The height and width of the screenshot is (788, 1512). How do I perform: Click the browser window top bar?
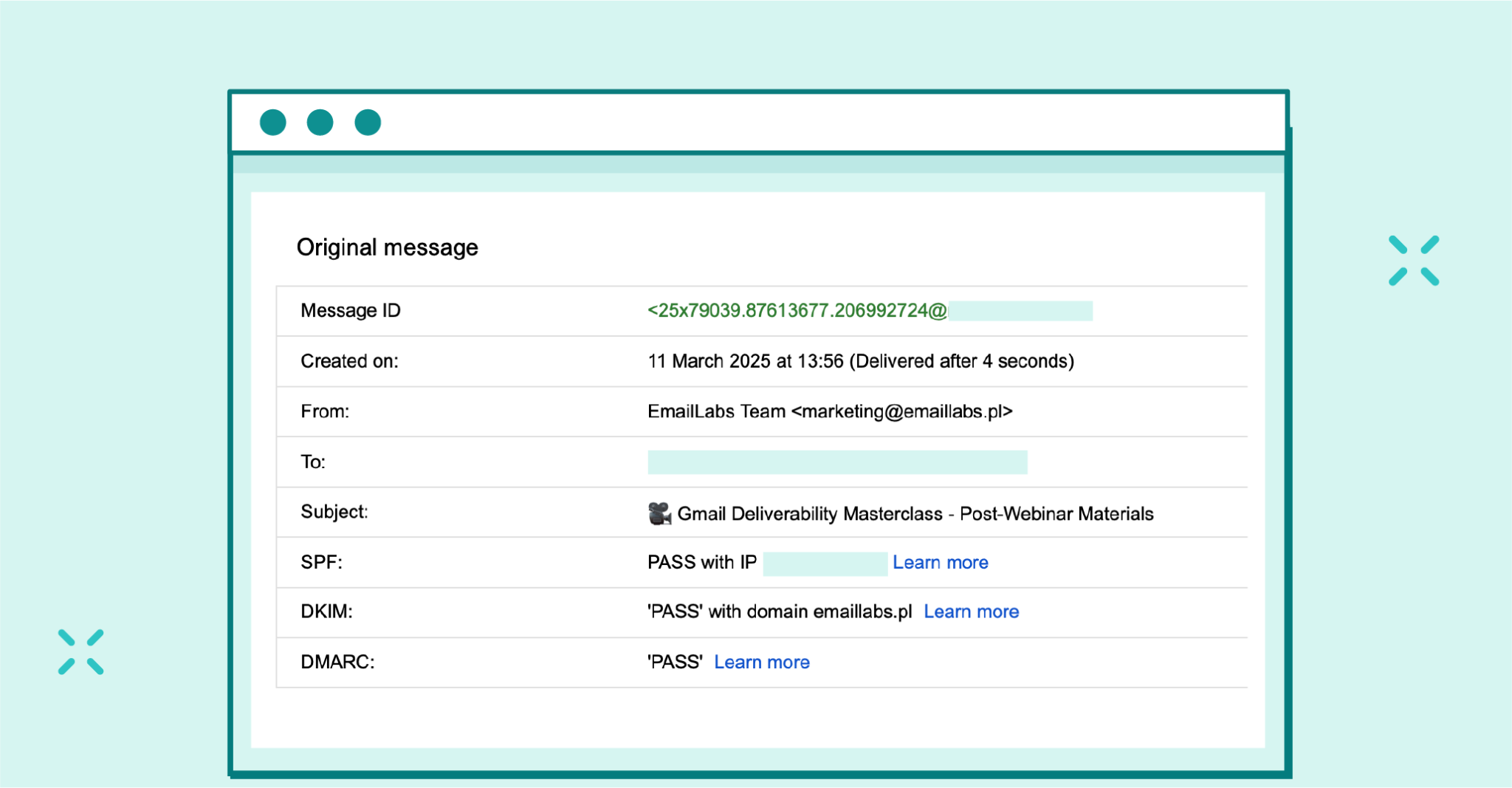738,122
